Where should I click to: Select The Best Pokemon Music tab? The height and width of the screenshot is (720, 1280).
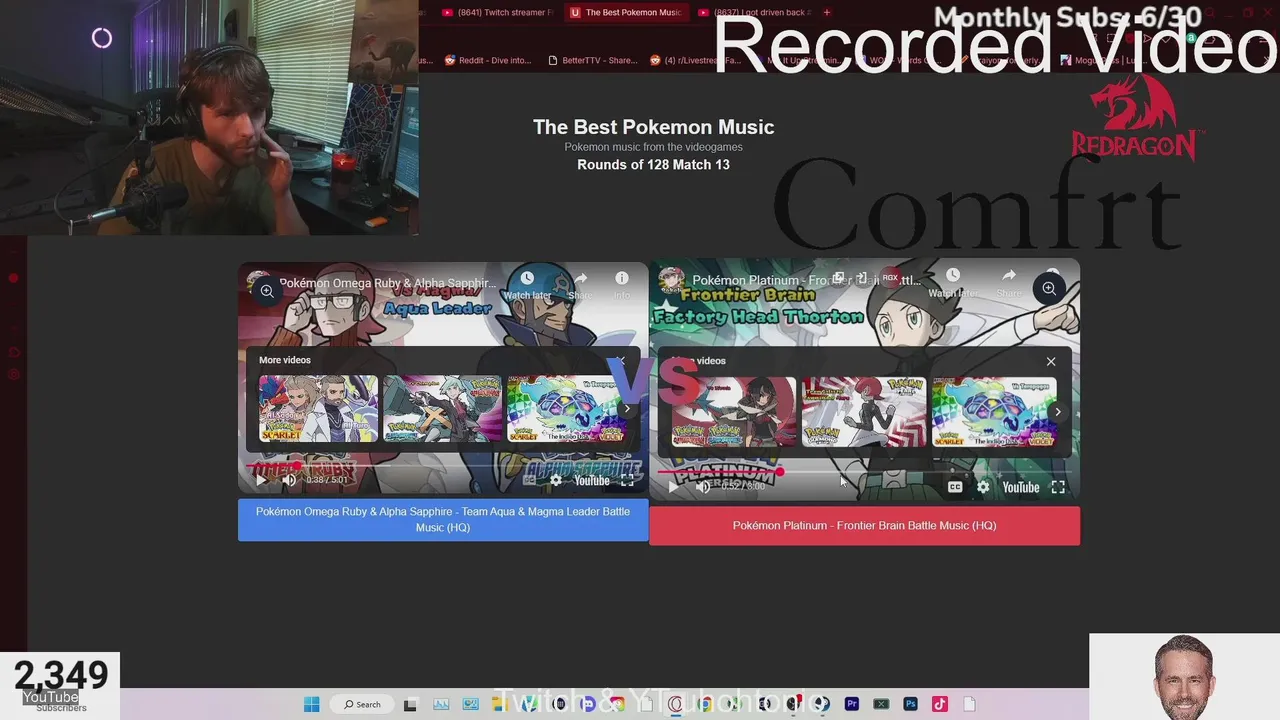[627, 12]
